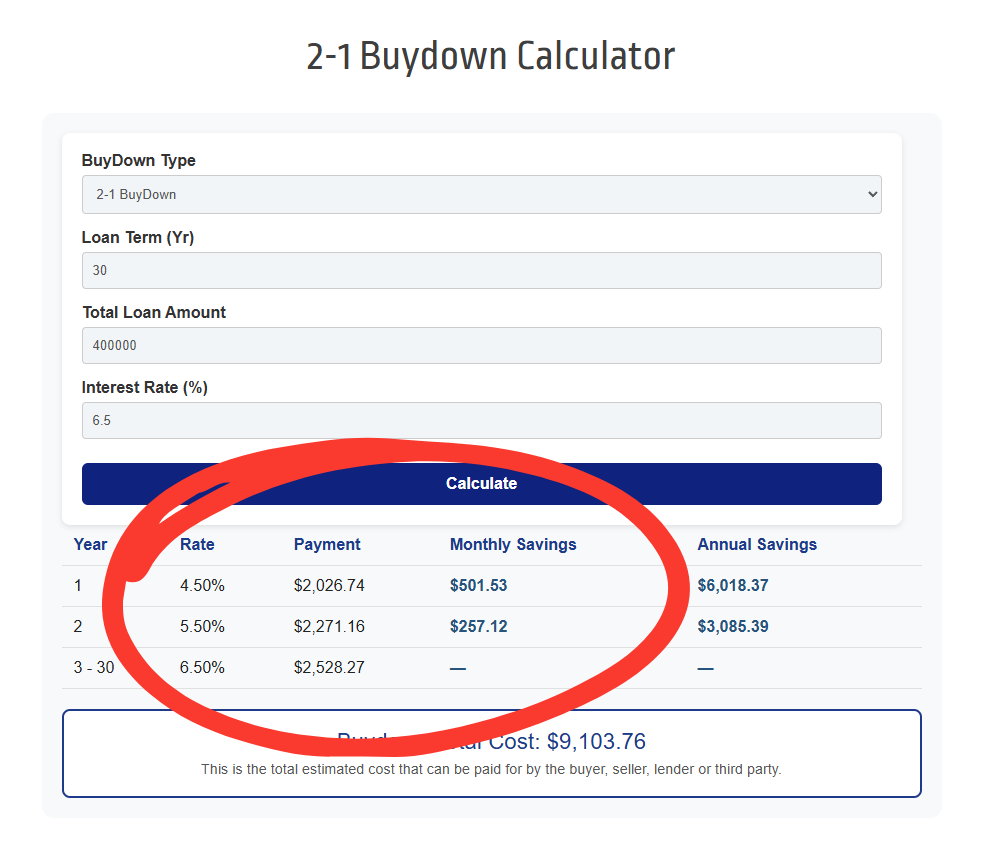Click the 'Monthly Savings' column header

[x=513, y=544]
